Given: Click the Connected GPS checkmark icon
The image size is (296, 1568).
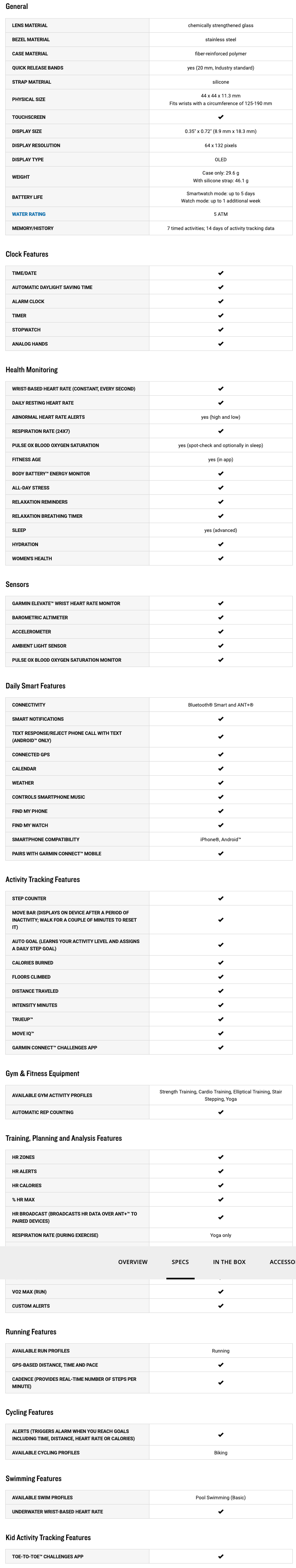Looking at the screenshot, I should pos(220,755).
